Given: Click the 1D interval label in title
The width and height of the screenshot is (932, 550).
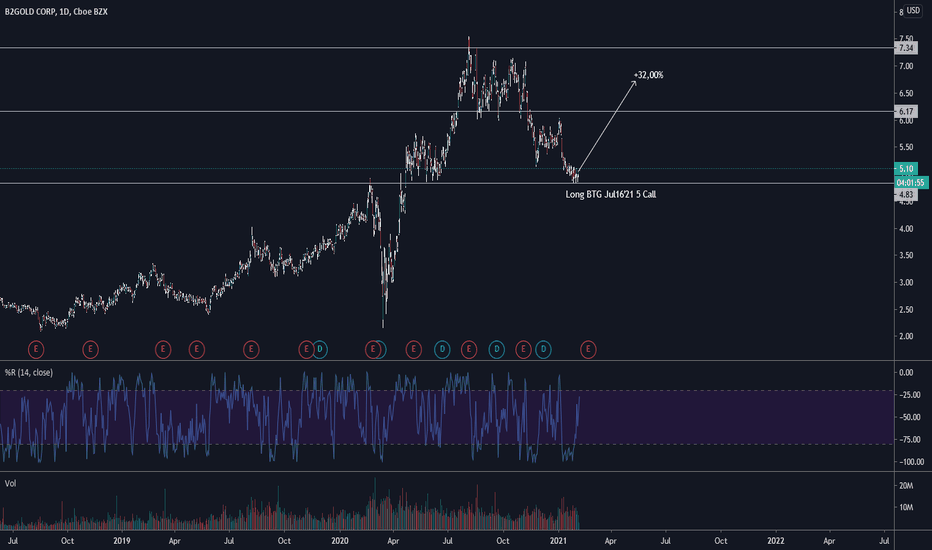Looking at the screenshot, I should [x=64, y=11].
